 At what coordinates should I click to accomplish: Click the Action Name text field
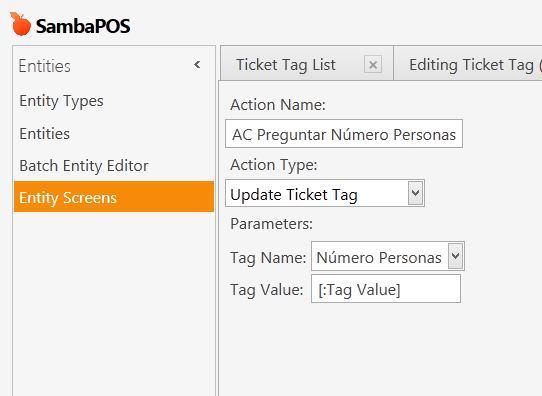tap(344, 134)
